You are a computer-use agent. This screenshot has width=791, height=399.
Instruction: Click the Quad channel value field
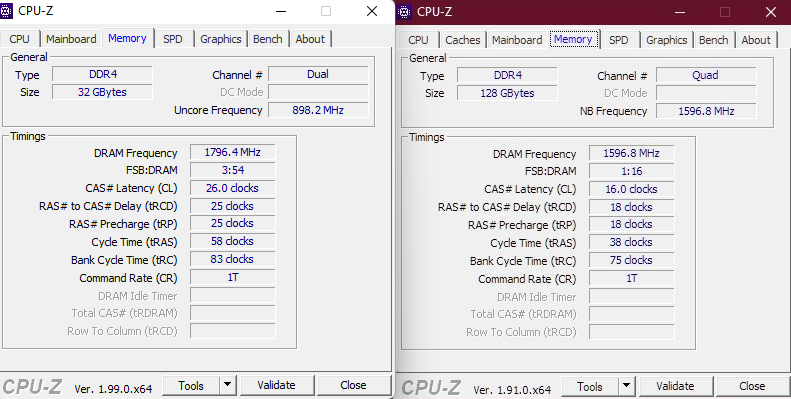pyautogui.click(x=706, y=75)
